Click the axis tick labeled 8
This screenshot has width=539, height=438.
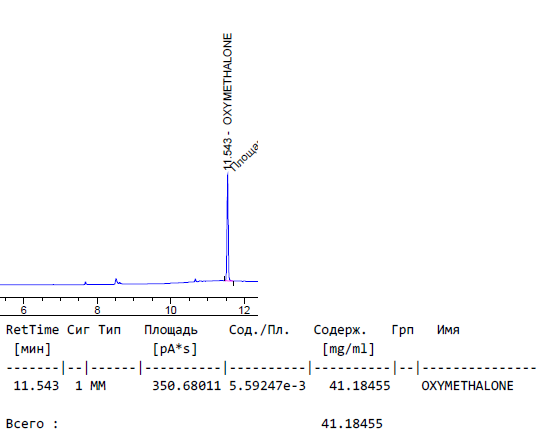point(97,310)
